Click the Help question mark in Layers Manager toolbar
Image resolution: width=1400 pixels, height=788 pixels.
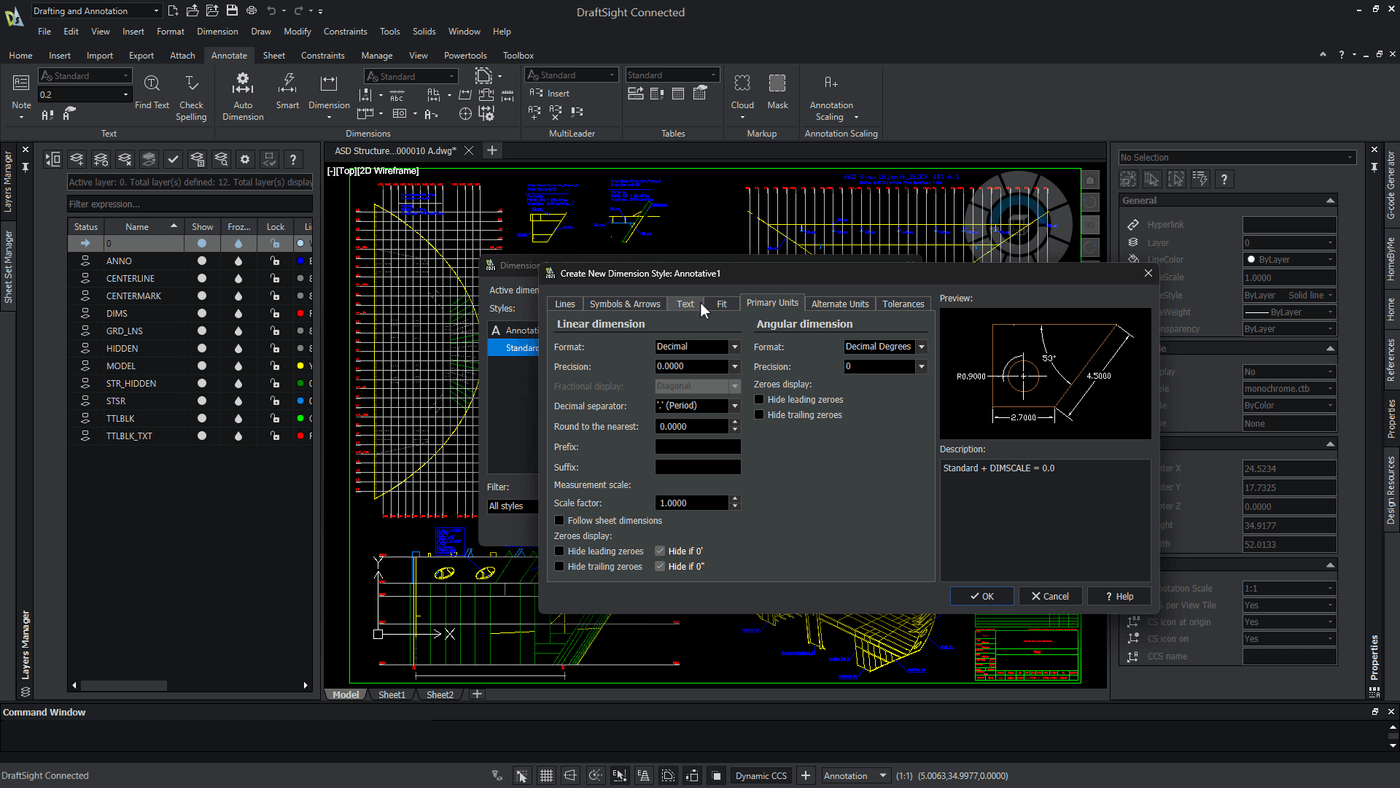293,158
